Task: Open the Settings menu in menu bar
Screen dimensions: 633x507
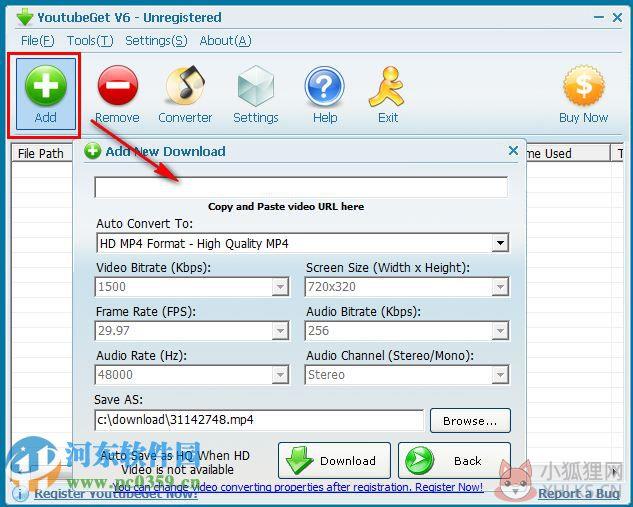Action: (156, 40)
